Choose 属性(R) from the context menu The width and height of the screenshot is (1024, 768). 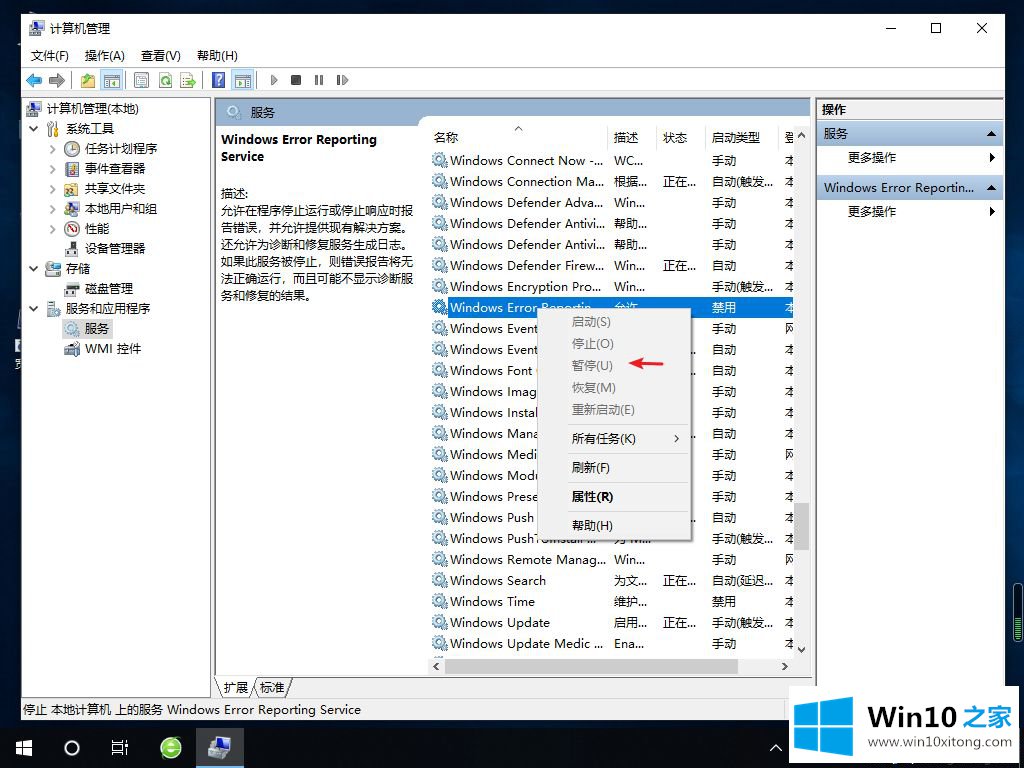(x=614, y=496)
